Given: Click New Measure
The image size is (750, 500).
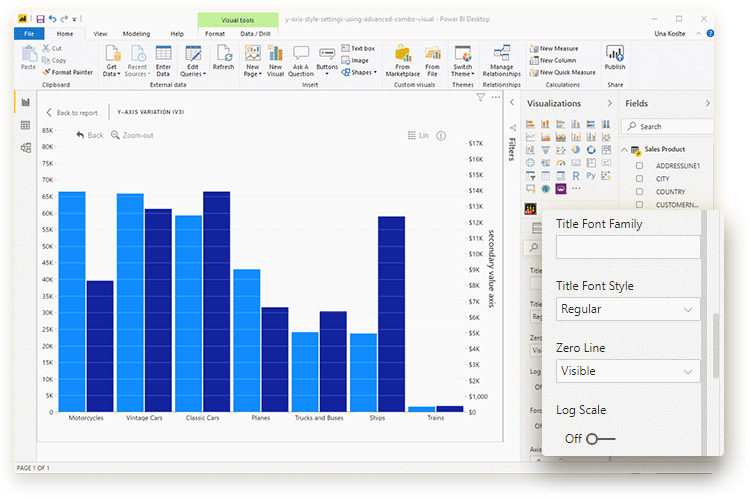Looking at the screenshot, I should point(554,48).
